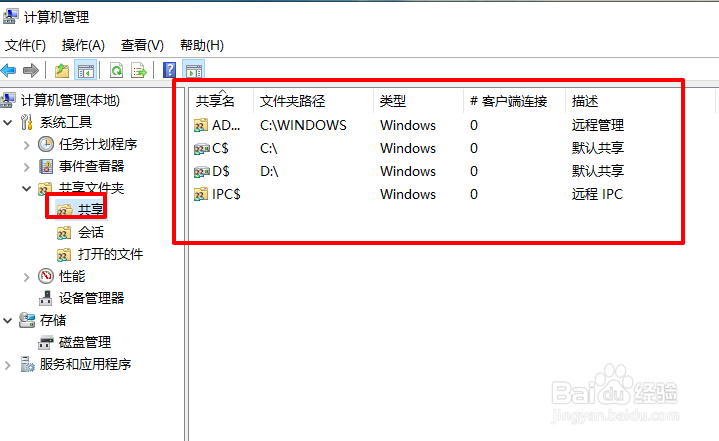Click the Back arrow toolbar icon
The image size is (719, 441).
(8, 71)
